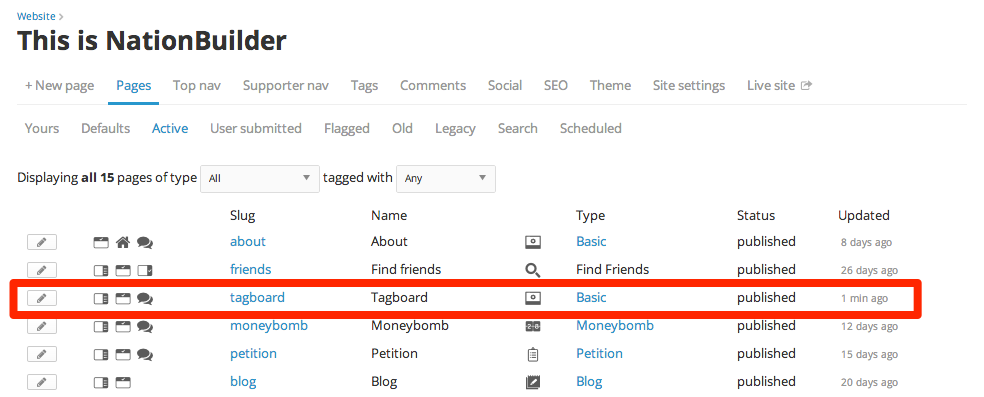Viewport: 984px width, 397px height.
Task: Click the pencil edit button for tagboard page
Action: click(41, 298)
